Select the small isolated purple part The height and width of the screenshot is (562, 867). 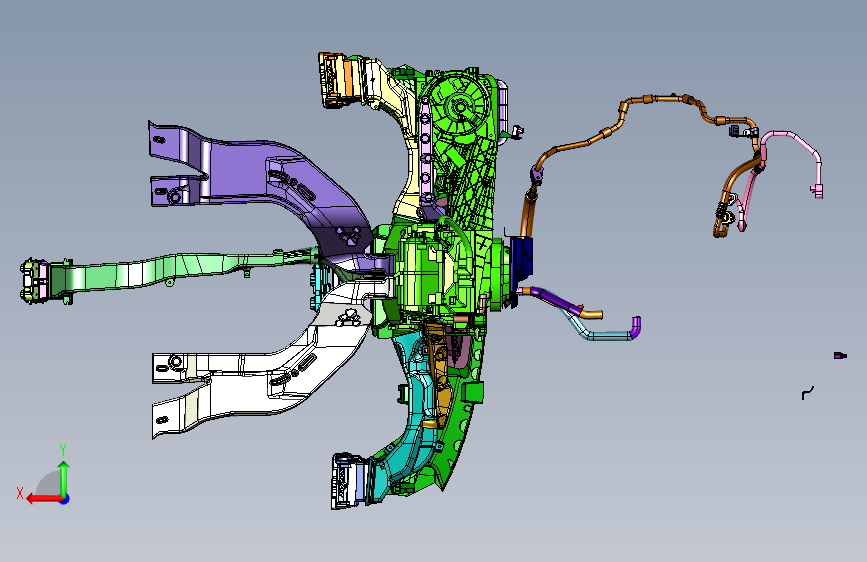(x=840, y=355)
